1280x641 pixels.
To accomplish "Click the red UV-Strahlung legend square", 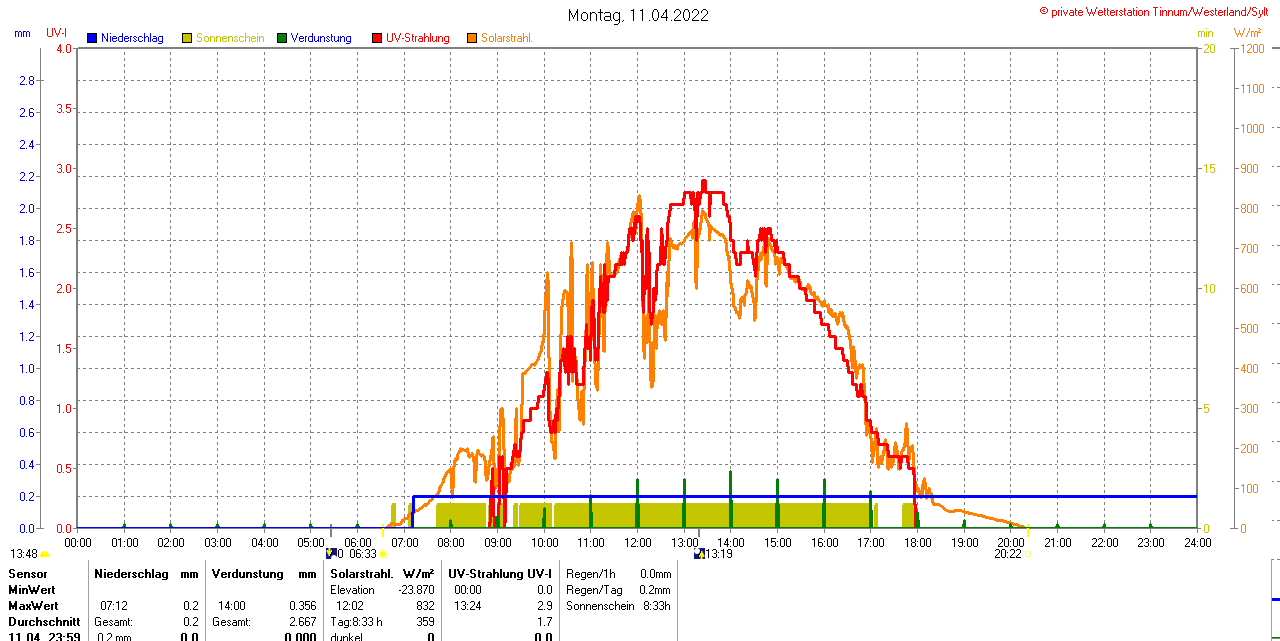I will coord(377,38).
